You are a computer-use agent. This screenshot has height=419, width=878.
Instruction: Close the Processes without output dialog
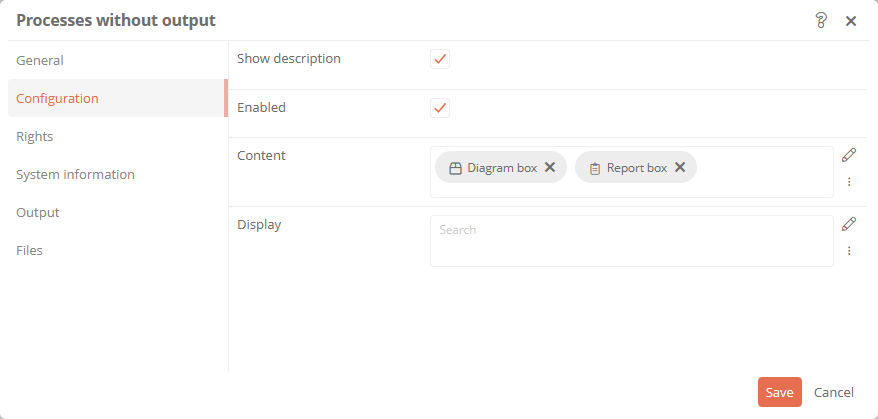851,21
